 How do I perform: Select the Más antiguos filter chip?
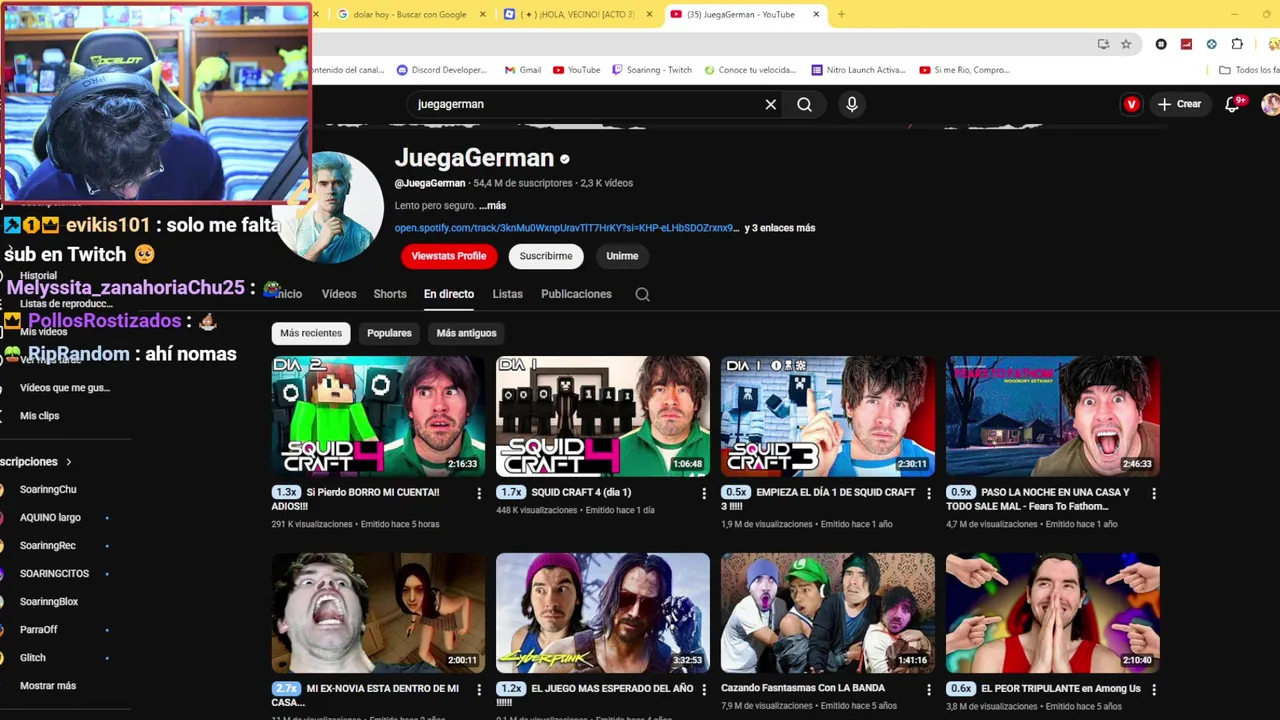(x=466, y=333)
